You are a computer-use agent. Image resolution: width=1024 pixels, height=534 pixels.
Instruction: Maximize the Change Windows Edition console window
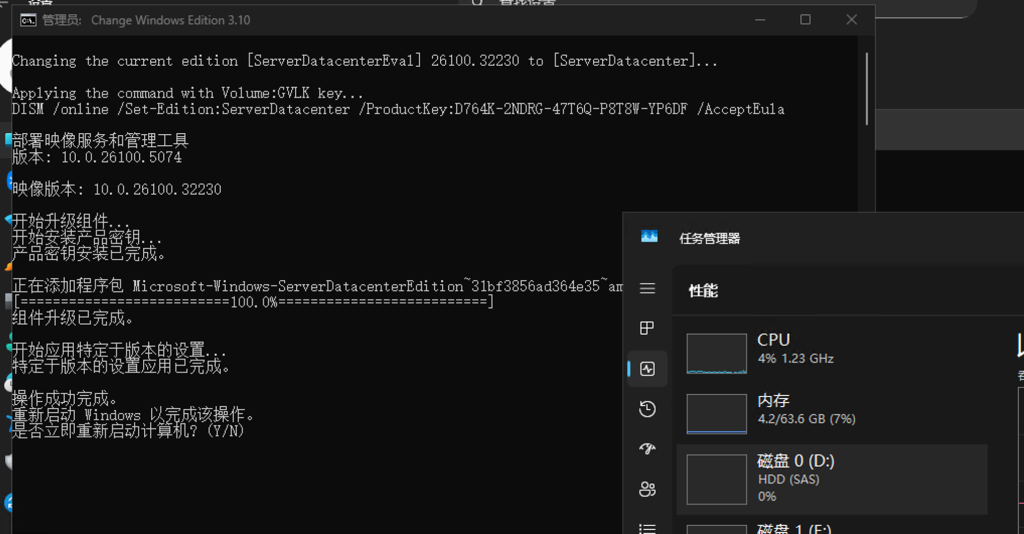tap(805, 20)
